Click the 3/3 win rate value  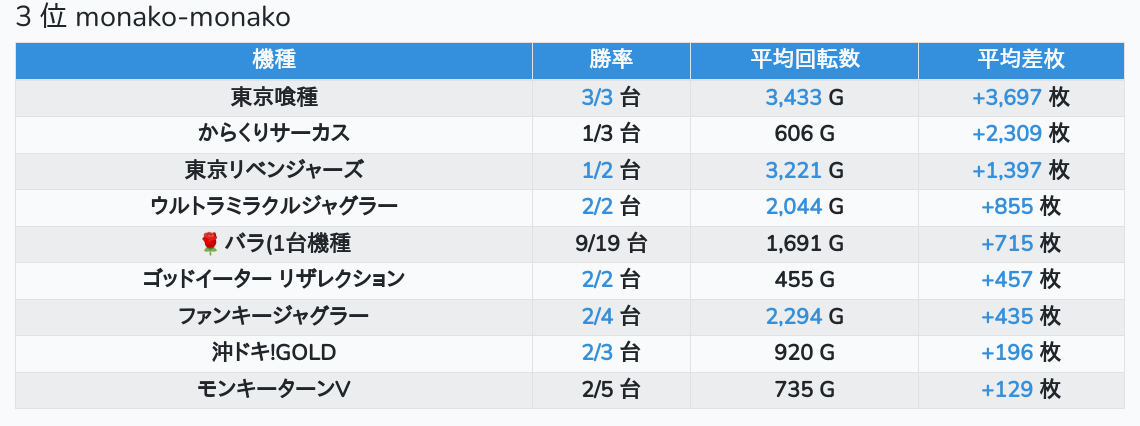pyautogui.click(x=597, y=97)
